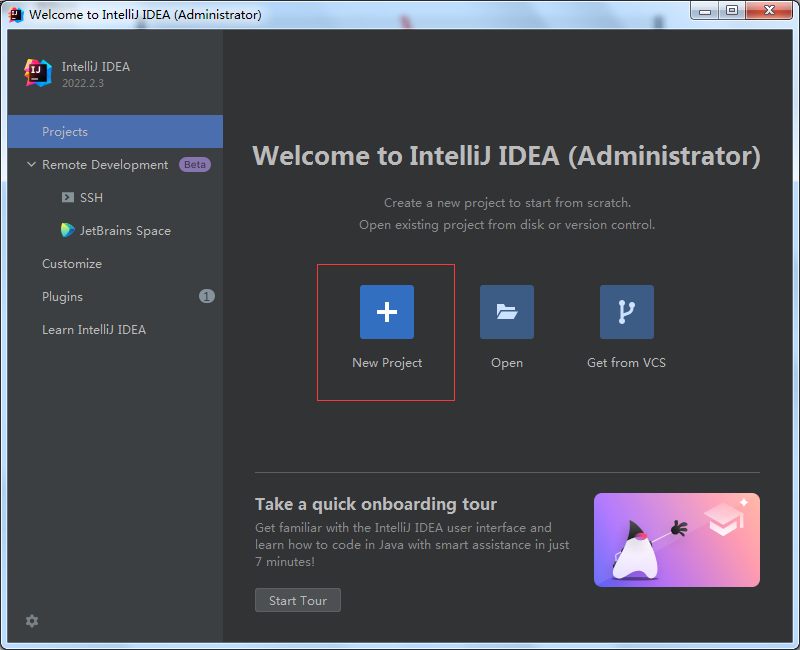This screenshot has height=650, width=800.
Task: Click the Open label text
Action: (507, 363)
